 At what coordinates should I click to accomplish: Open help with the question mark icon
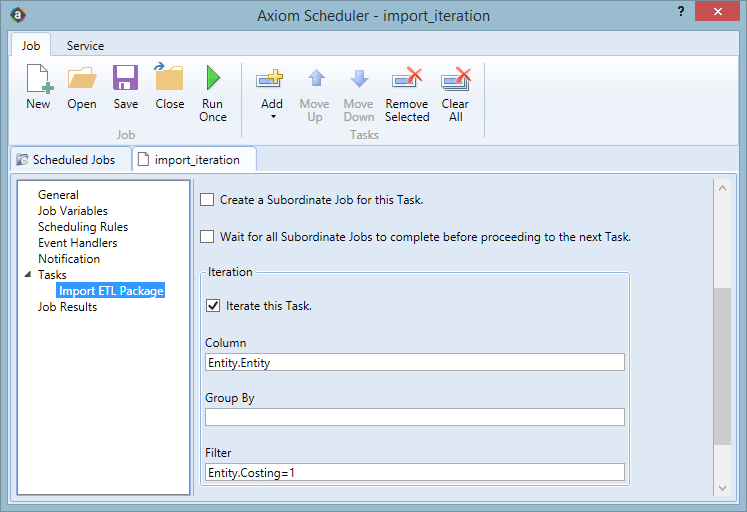(681, 11)
